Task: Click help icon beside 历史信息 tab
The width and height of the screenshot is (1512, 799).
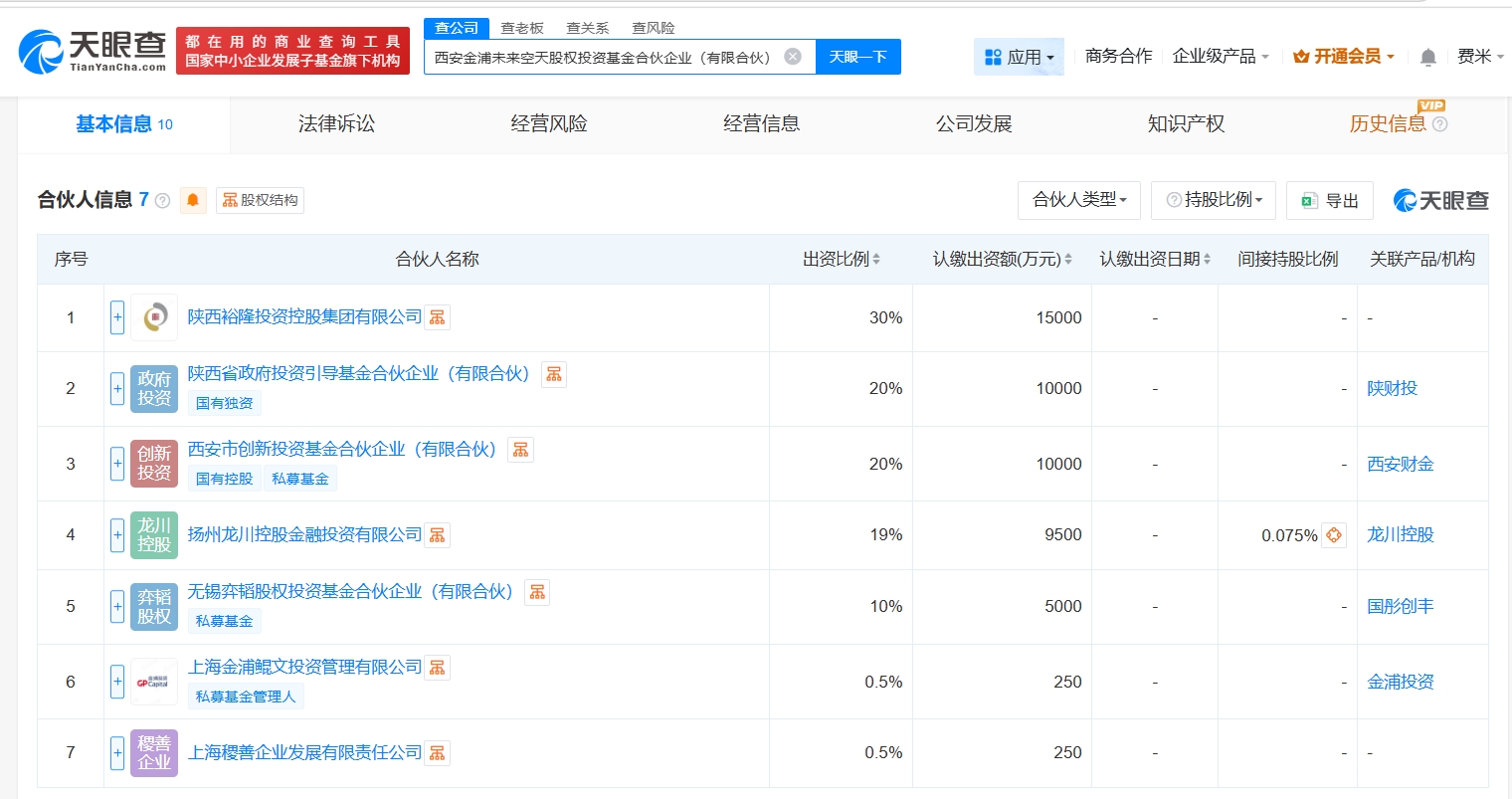Action: point(1439,124)
